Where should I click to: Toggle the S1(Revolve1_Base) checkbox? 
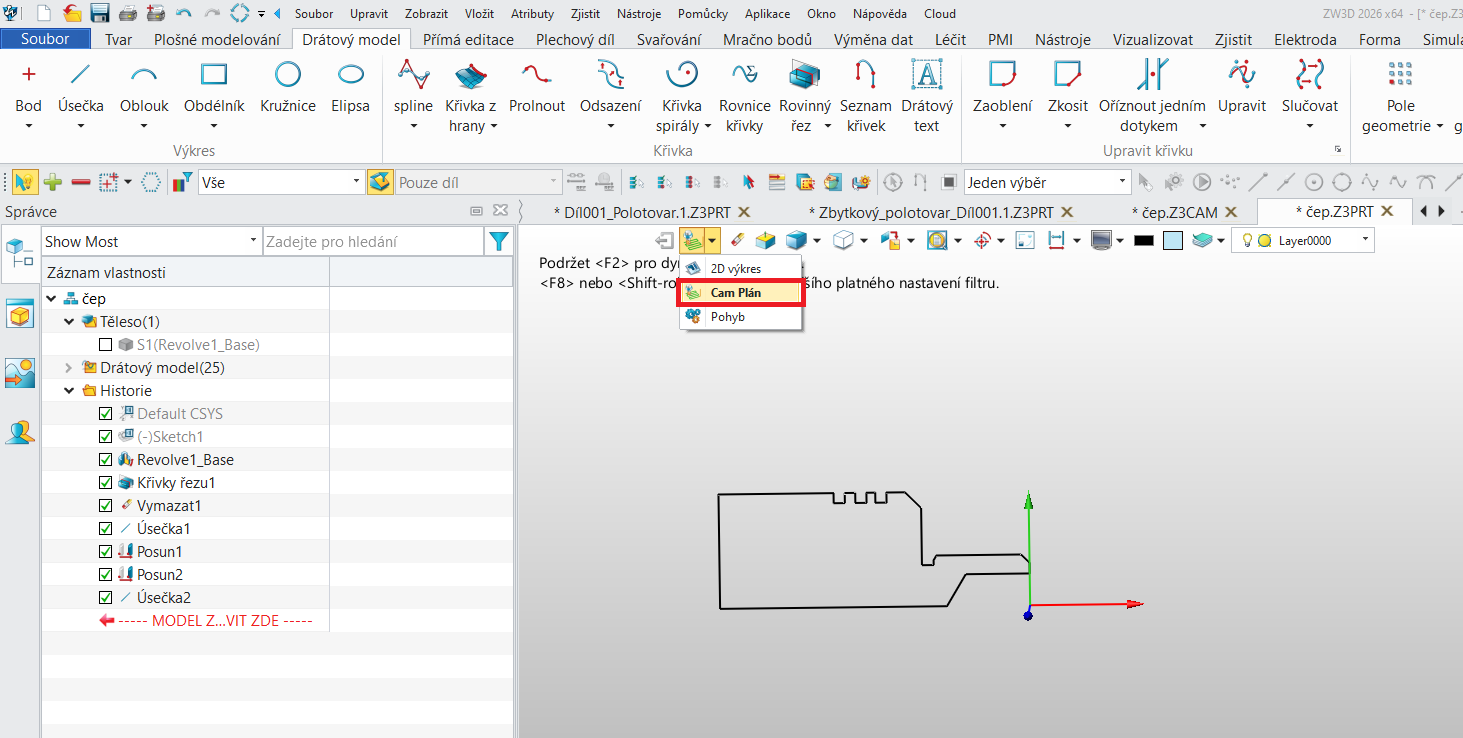106,345
